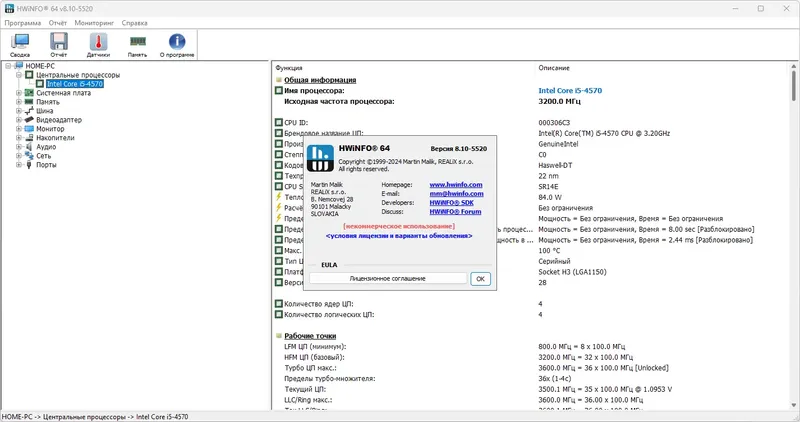This screenshot has height=422, width=800.
Task: Open the Мониторинг menu
Action: click(94, 23)
